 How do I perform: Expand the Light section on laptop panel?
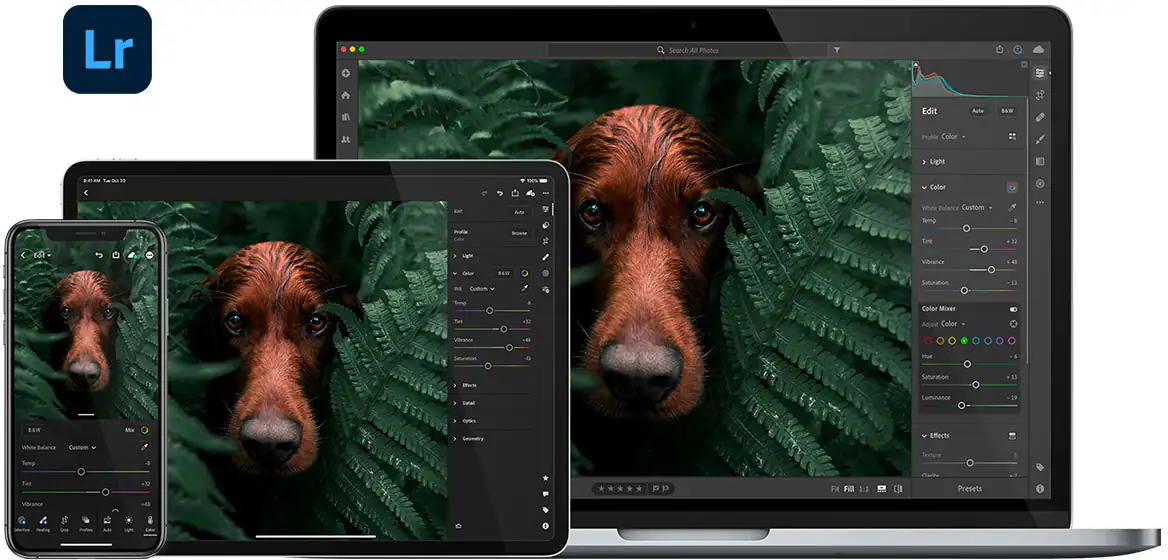point(937,161)
